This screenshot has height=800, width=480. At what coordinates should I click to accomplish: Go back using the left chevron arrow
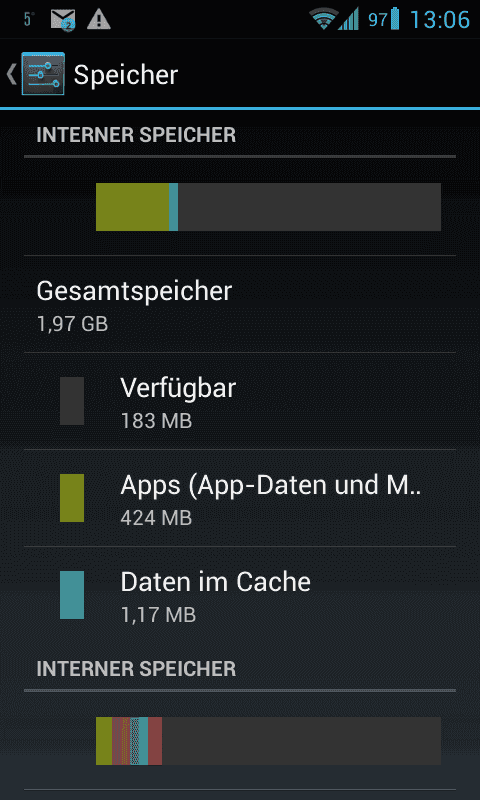click(x=11, y=74)
